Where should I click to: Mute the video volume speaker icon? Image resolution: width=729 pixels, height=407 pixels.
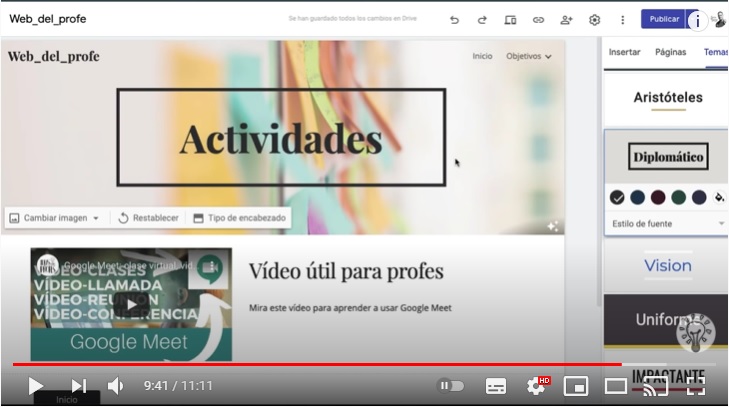tap(115, 386)
